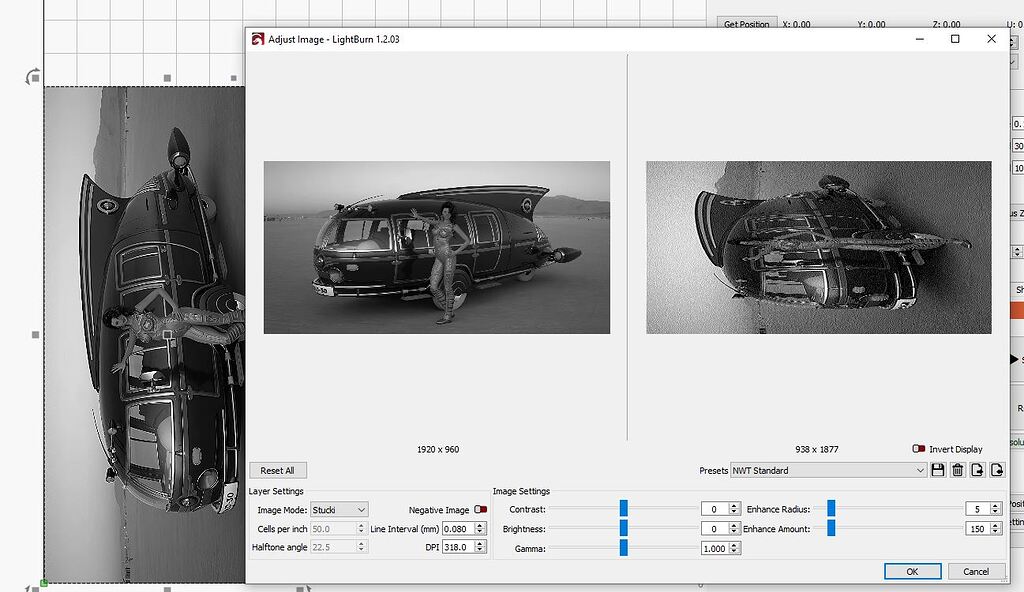Click the Enhance Amount slider handle
Screen dimensions: 1024x592
tap(831, 528)
